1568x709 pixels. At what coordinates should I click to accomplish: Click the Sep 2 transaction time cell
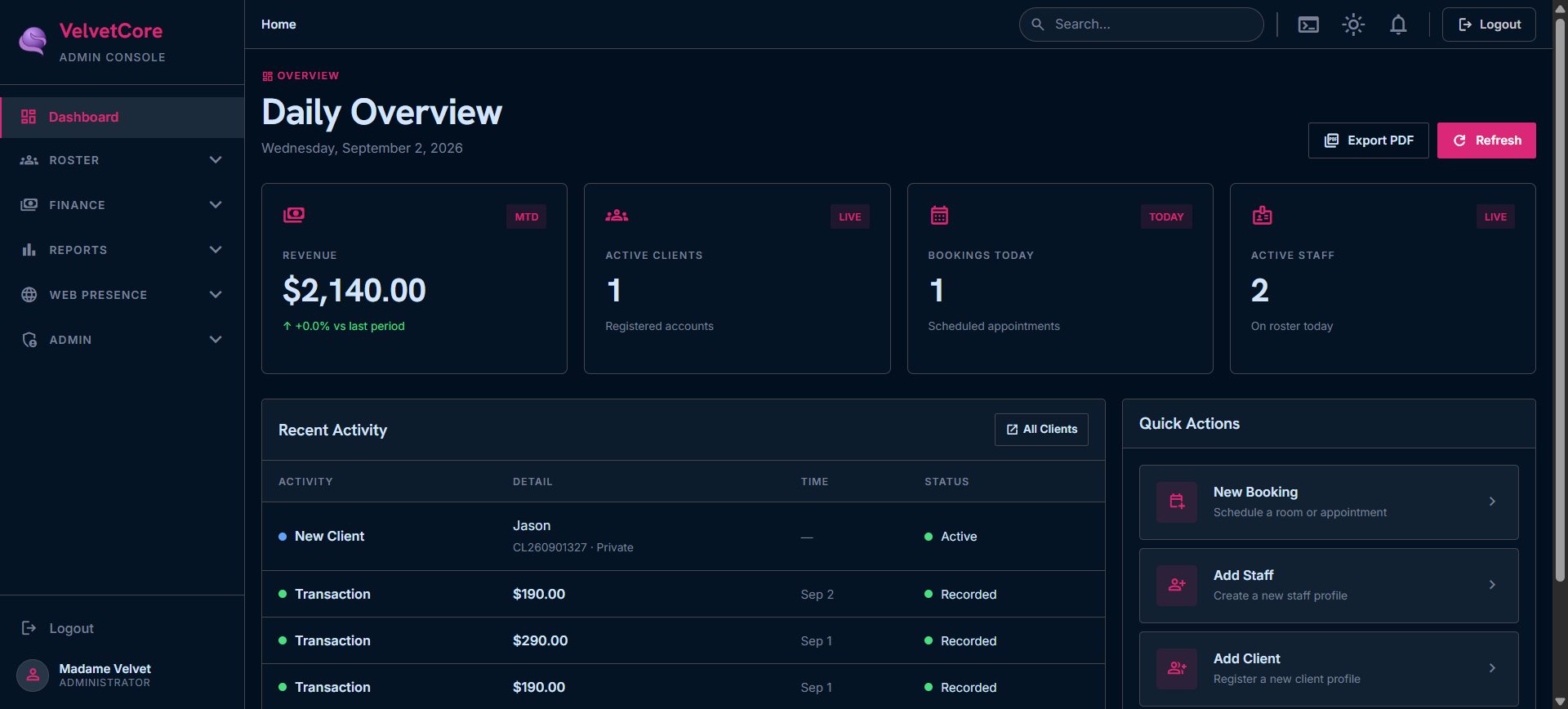click(x=817, y=595)
